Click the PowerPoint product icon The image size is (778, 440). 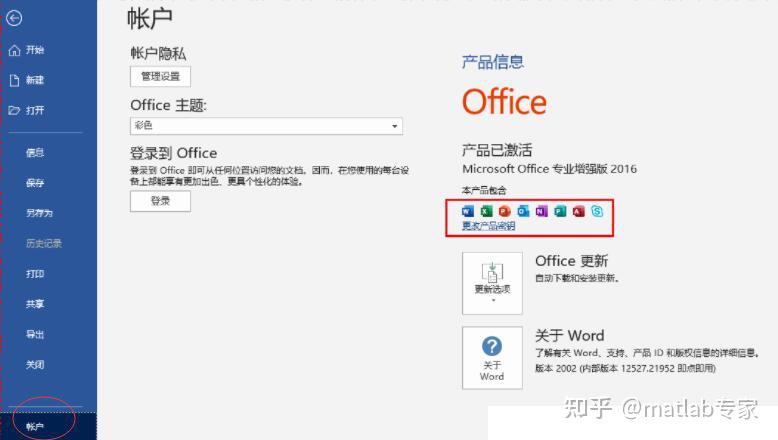505,211
